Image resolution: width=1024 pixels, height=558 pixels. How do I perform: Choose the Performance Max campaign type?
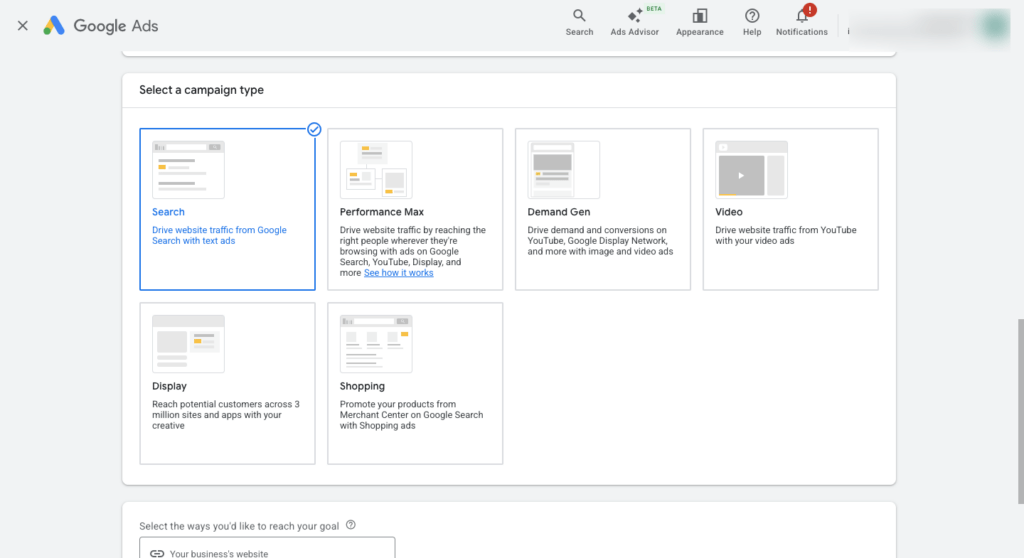415,209
